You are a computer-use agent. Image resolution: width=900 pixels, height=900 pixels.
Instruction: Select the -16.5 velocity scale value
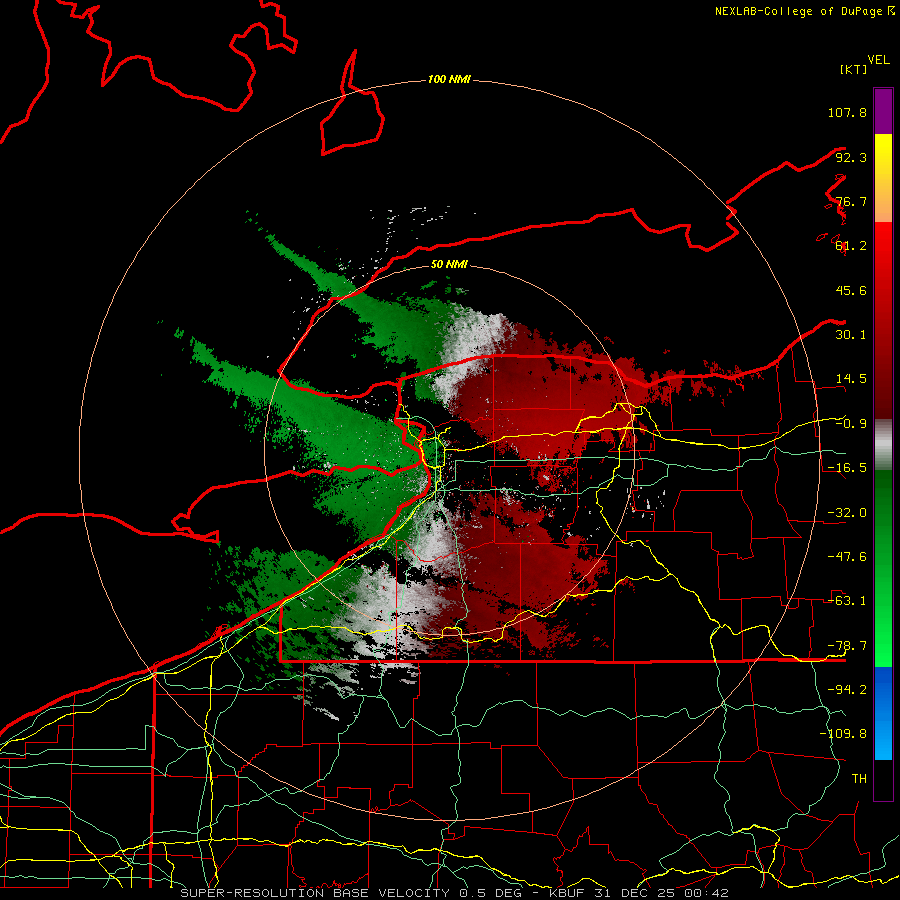pos(847,468)
